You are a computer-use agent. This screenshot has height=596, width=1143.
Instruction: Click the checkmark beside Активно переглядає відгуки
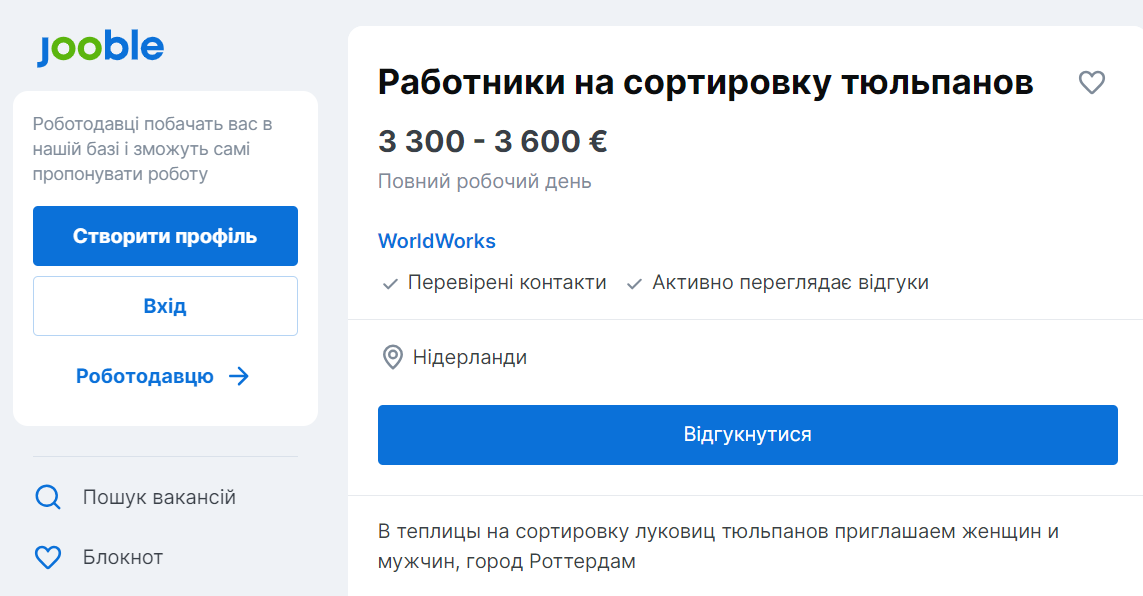click(x=632, y=283)
